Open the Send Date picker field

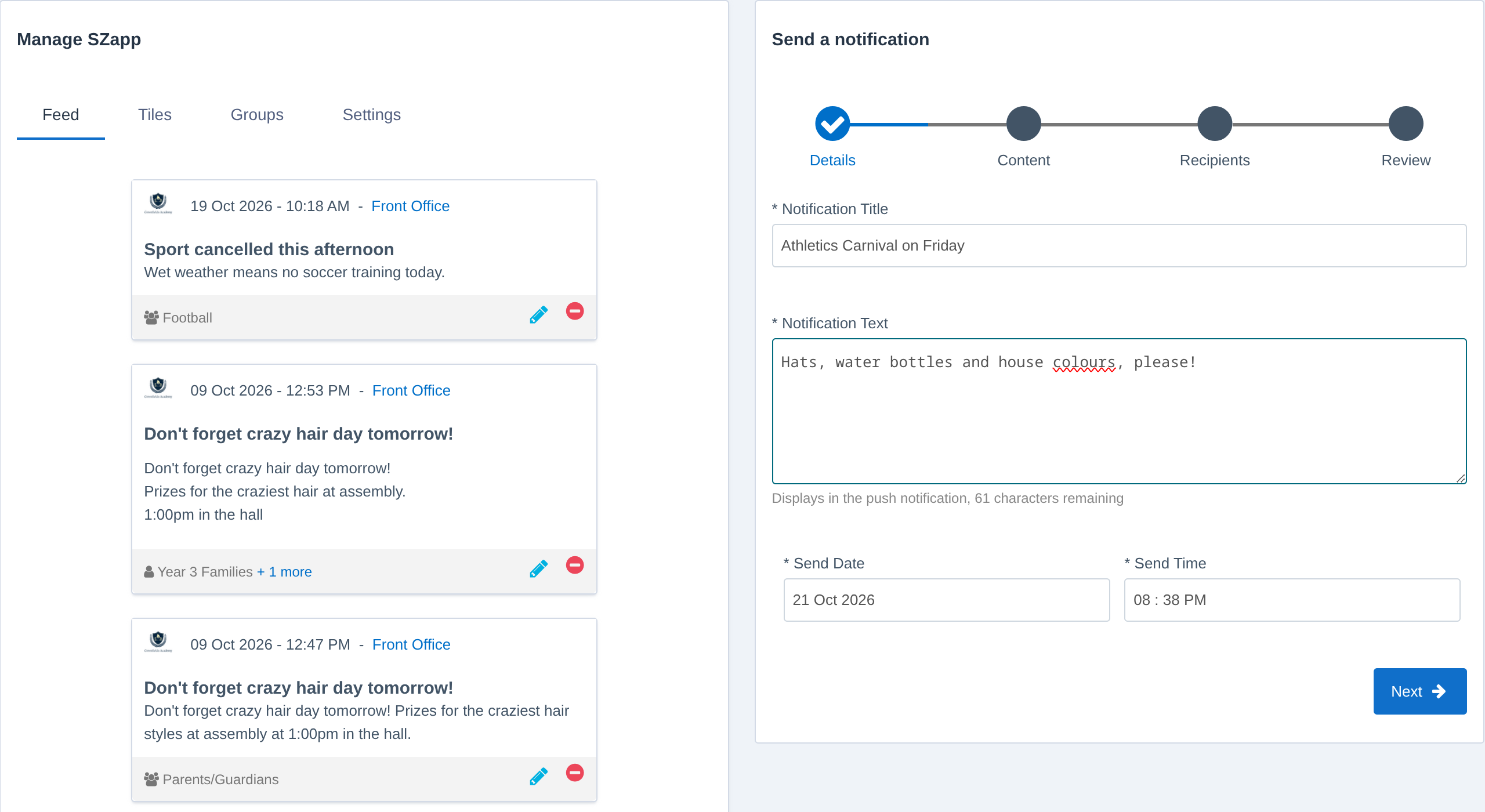click(947, 600)
